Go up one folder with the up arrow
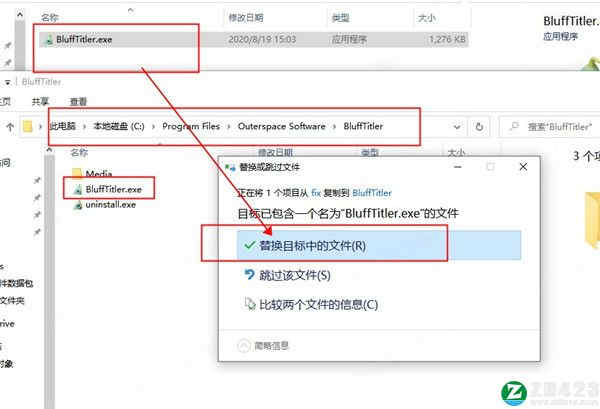This screenshot has height=409, width=600. (x=11, y=126)
